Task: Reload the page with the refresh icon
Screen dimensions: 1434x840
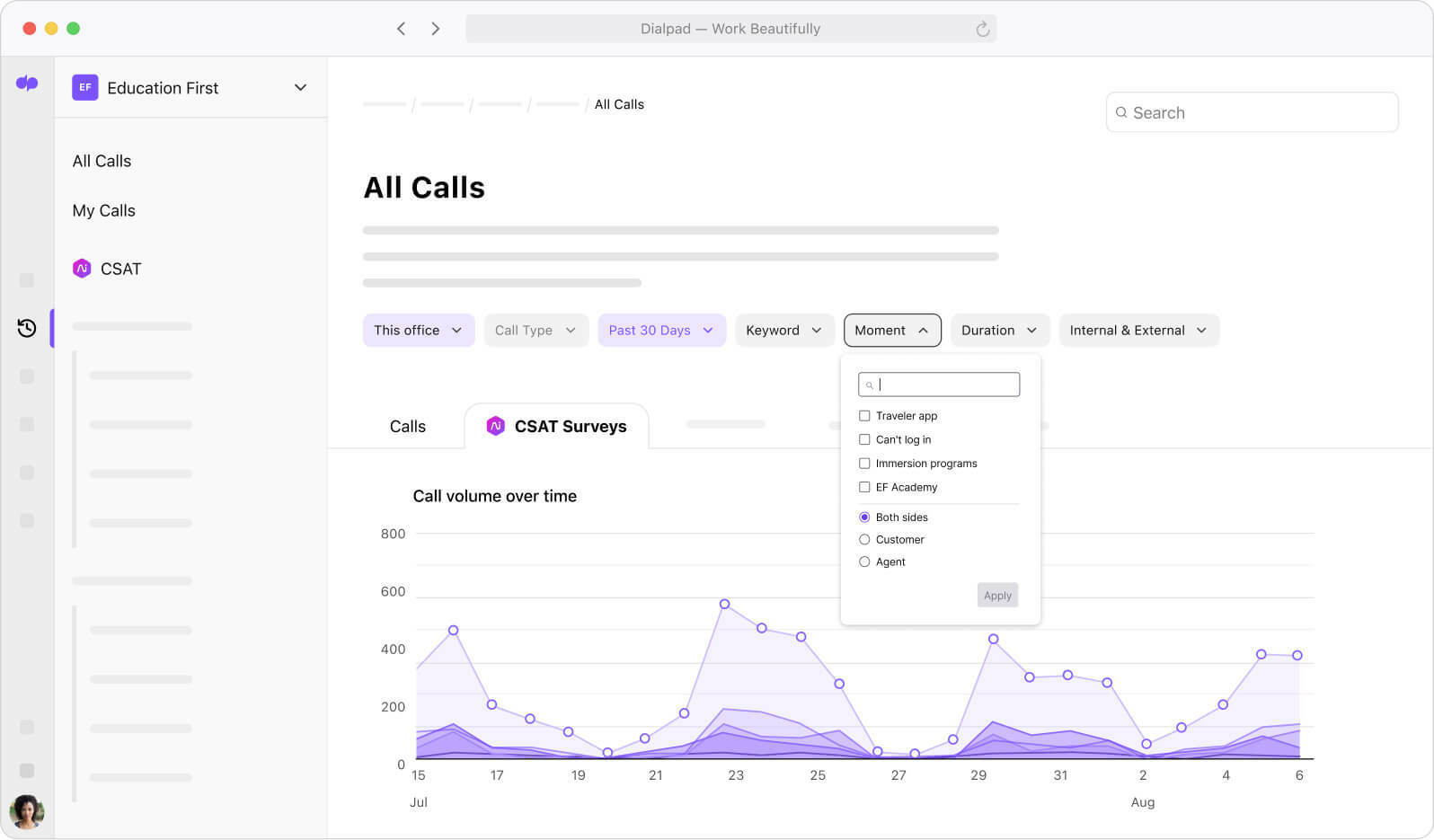Action: pyautogui.click(x=982, y=29)
